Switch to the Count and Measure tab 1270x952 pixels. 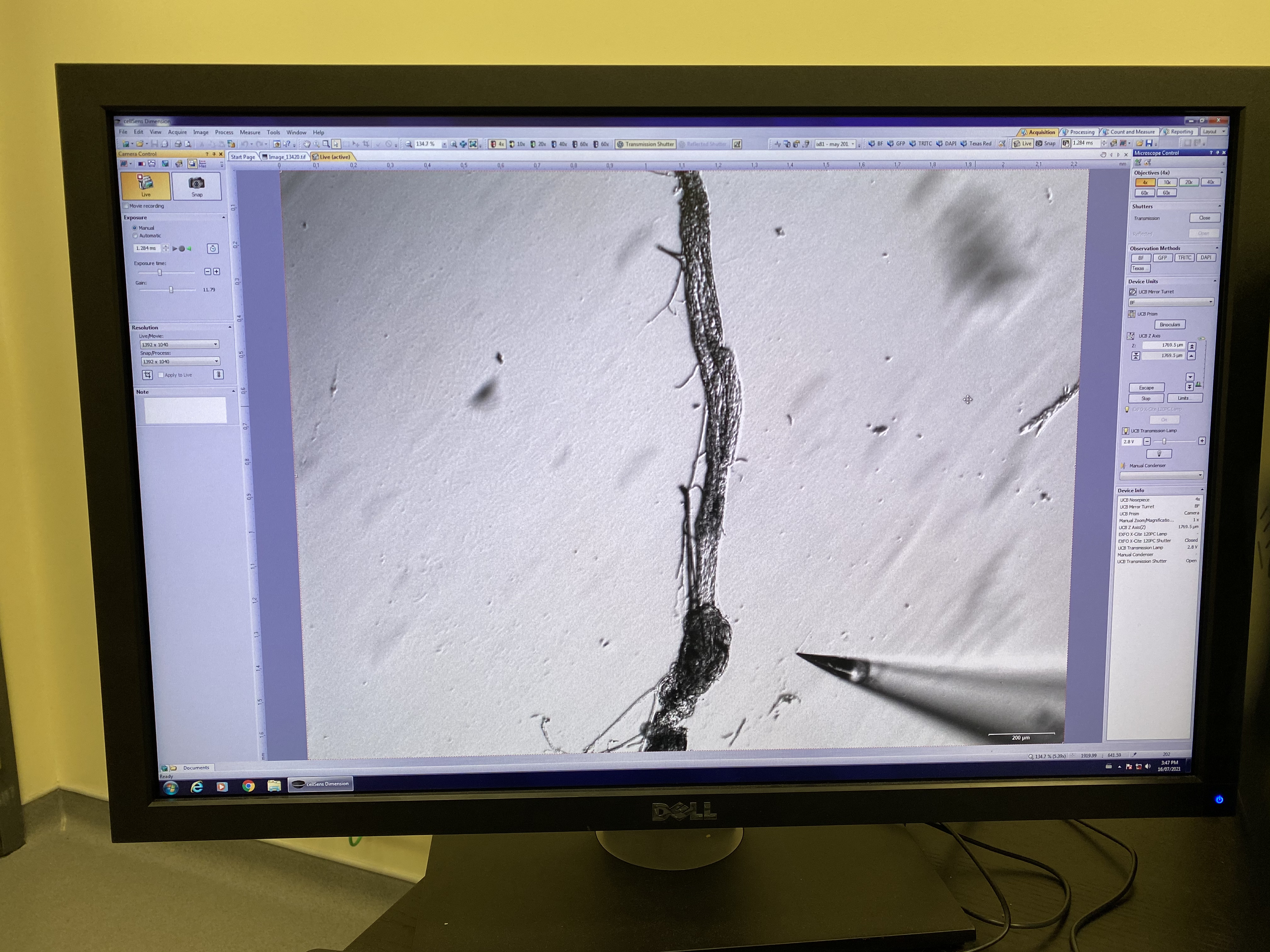click(1131, 132)
